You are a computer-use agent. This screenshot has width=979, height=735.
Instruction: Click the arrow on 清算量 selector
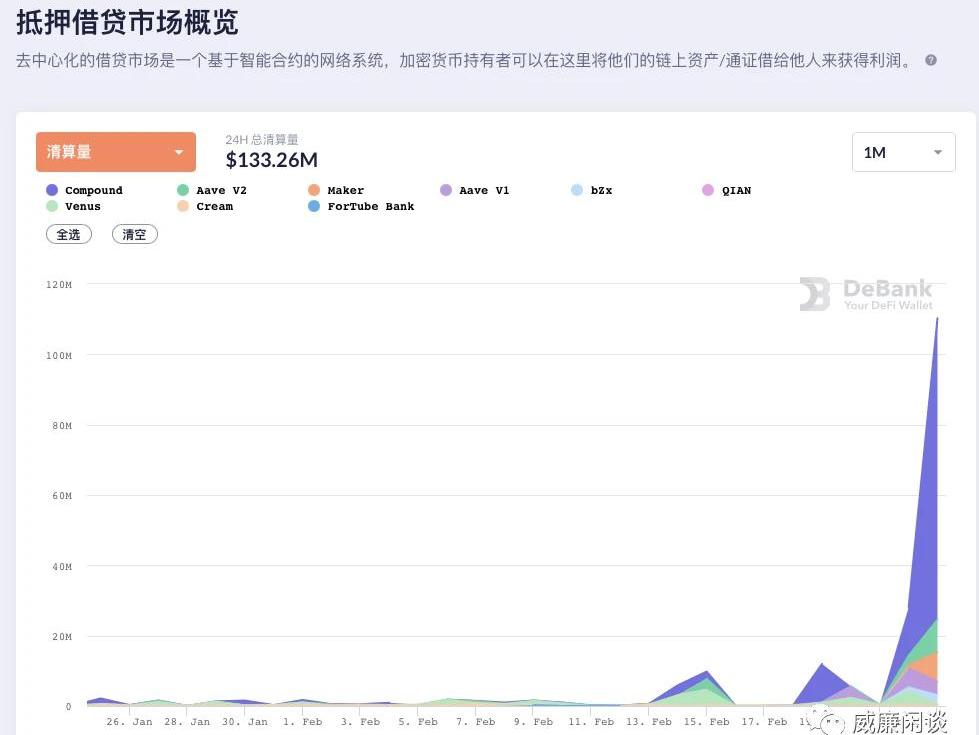[179, 152]
